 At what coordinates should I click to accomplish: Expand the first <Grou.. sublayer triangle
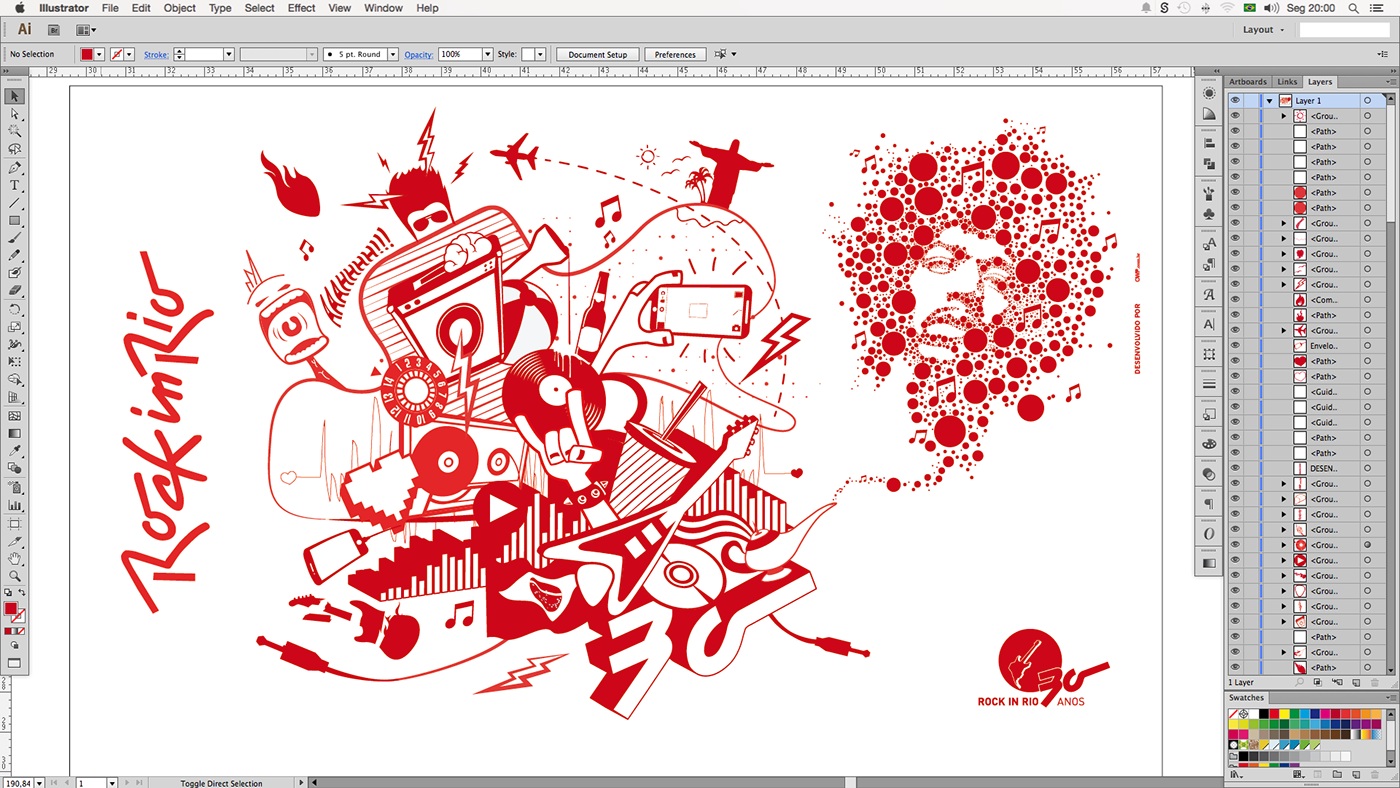pos(1284,116)
